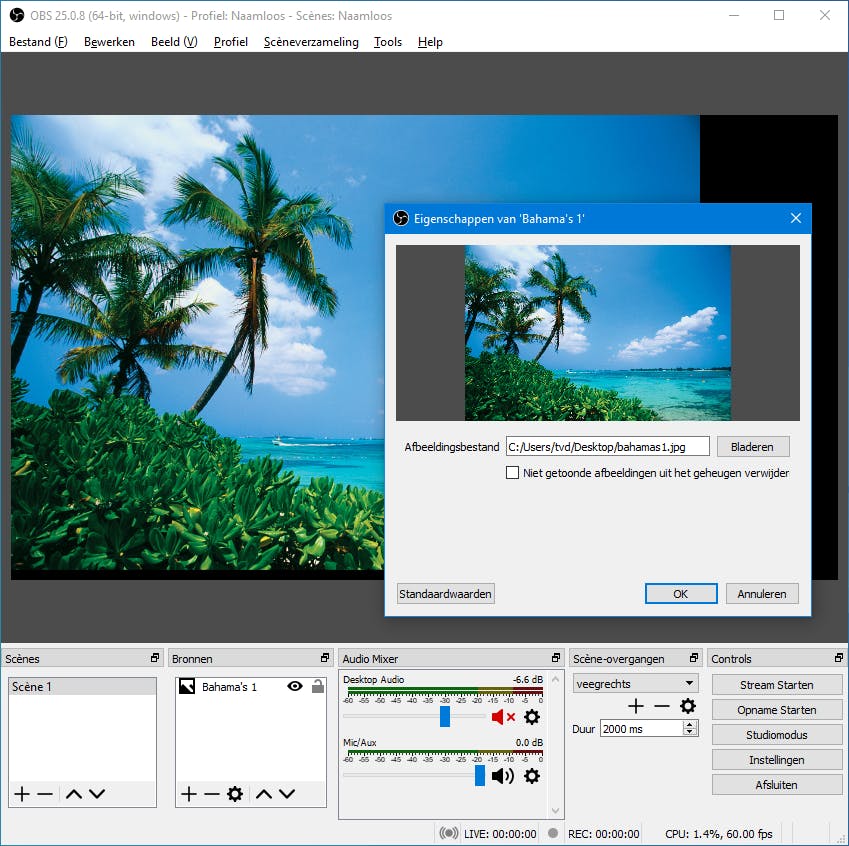Open the veegrechts transition dropdown
This screenshot has height=846, width=849.
click(634, 682)
